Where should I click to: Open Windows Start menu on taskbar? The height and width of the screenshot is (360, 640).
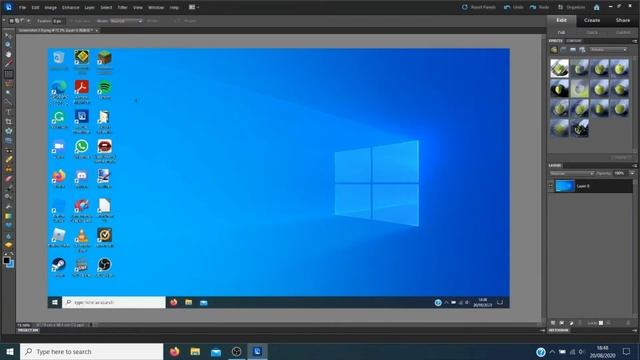point(10,351)
